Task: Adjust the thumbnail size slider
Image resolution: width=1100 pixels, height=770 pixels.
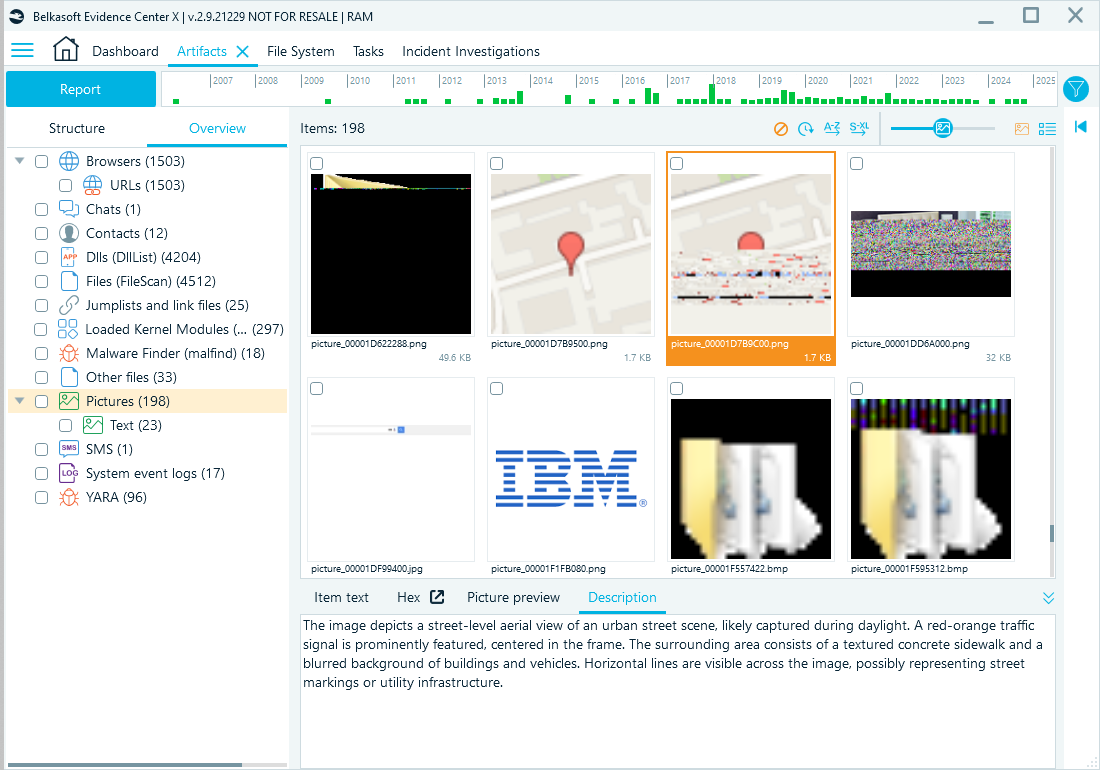Action: point(942,128)
